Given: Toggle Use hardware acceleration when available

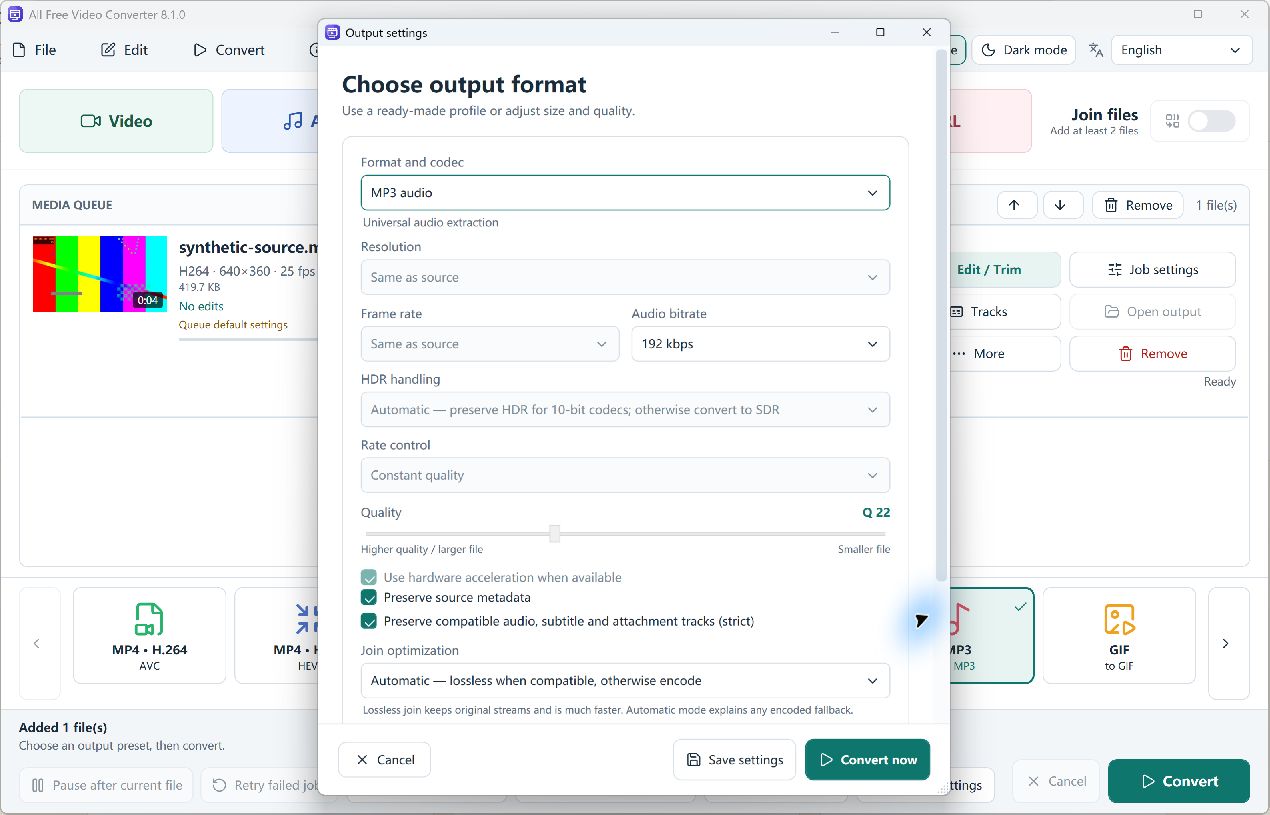Looking at the screenshot, I should coord(369,578).
